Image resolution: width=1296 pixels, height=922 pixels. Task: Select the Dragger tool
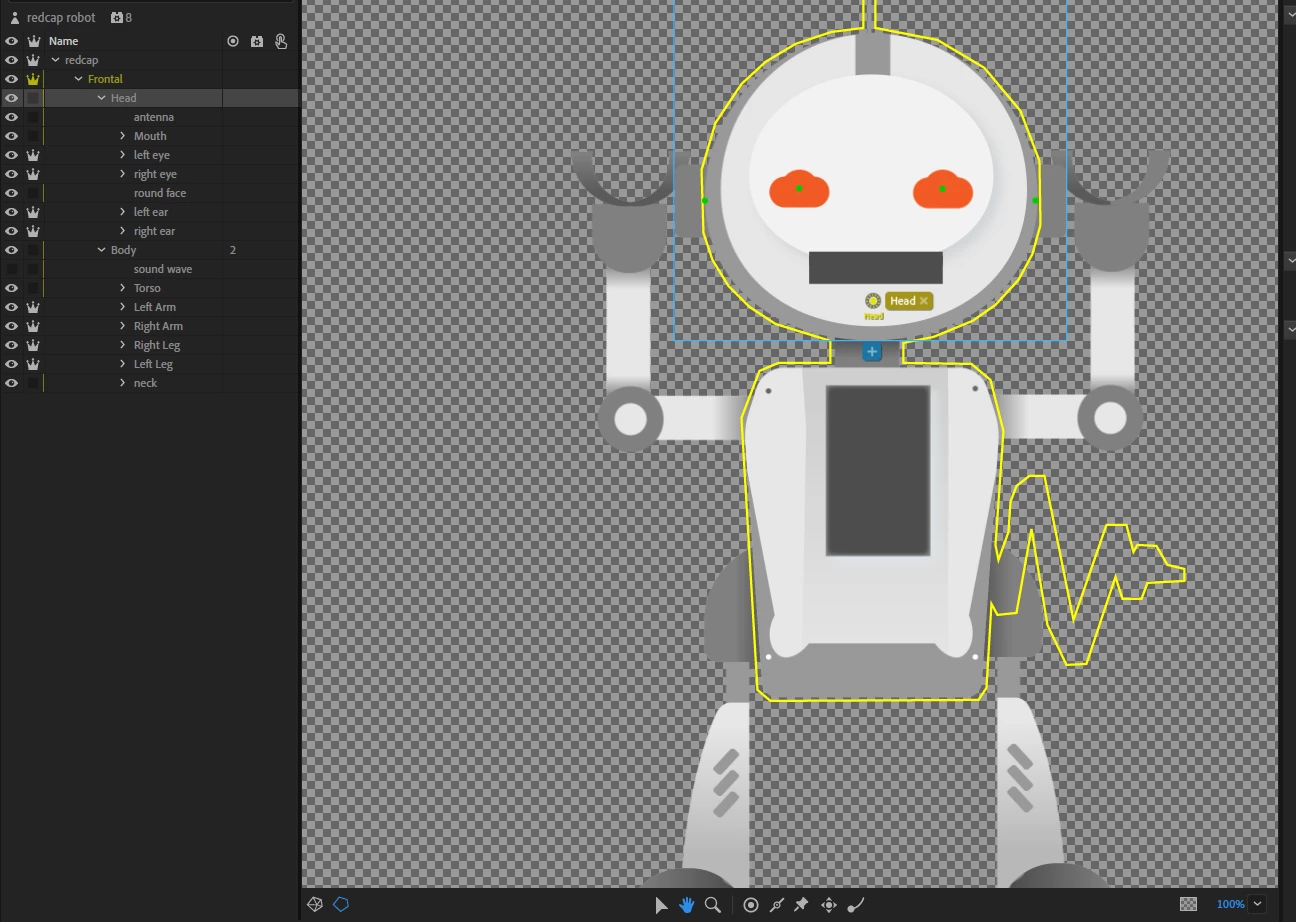pyautogui.click(x=829, y=905)
